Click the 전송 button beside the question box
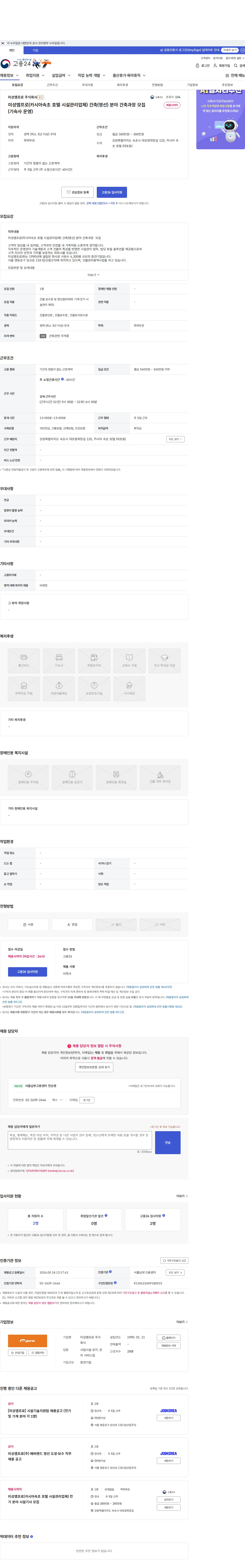Screen dimensions: 245x1568 (168, 1143)
